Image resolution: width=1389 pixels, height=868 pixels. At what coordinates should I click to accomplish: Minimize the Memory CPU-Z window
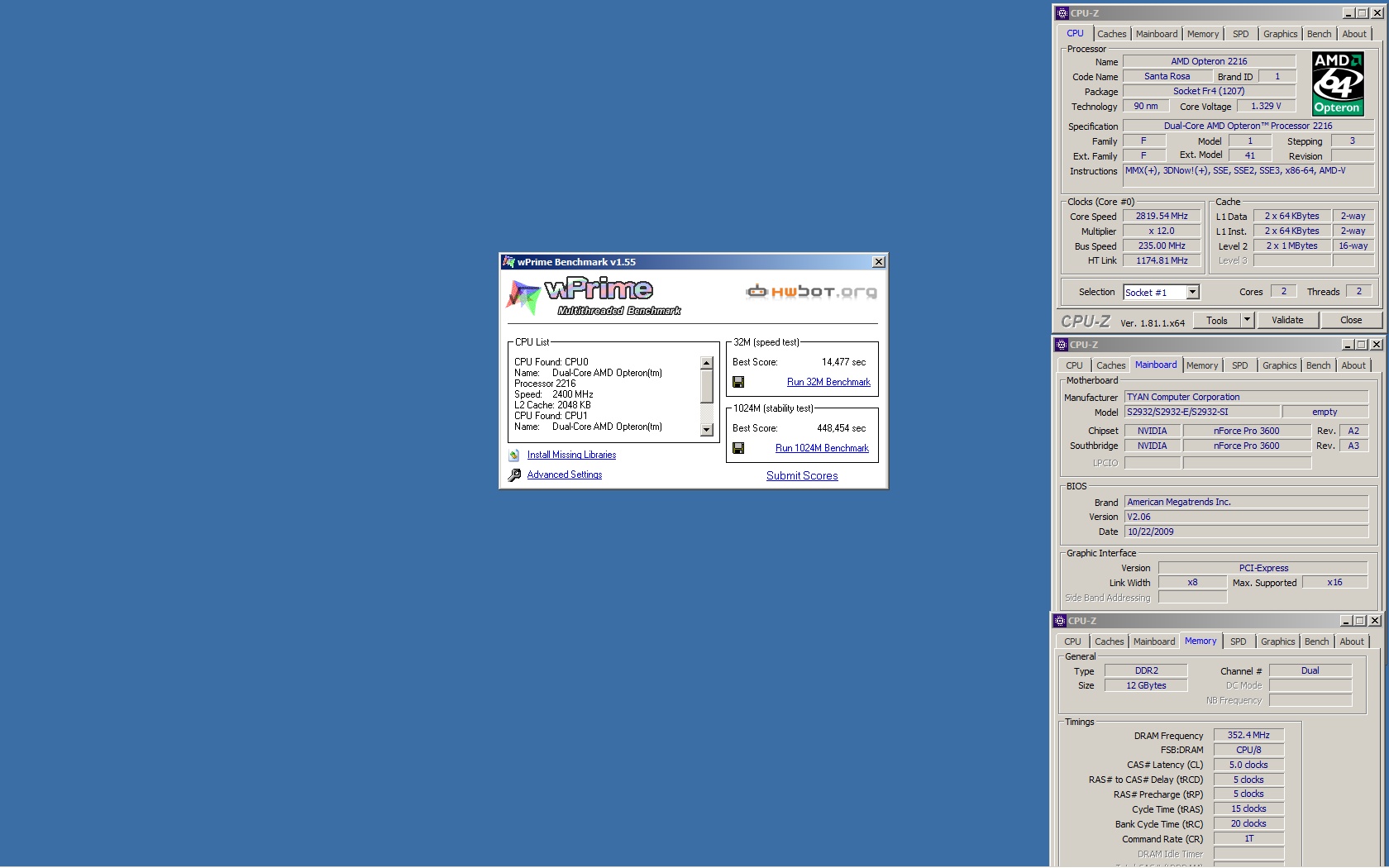1346,621
